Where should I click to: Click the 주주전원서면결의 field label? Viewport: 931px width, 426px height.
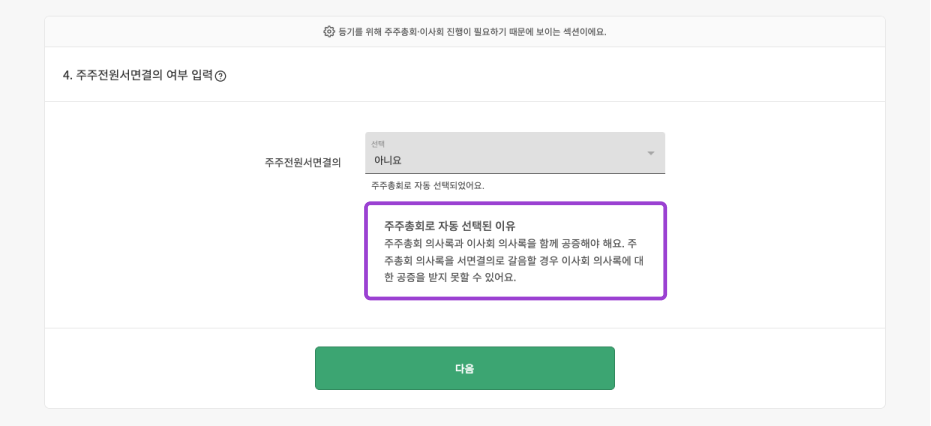[x=302, y=161]
